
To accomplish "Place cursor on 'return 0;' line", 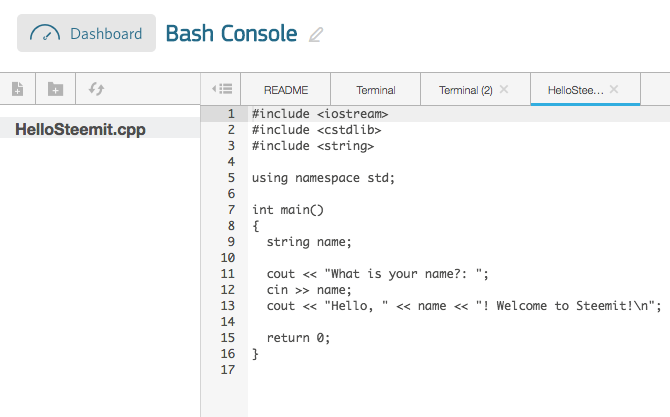I will pos(298,338).
